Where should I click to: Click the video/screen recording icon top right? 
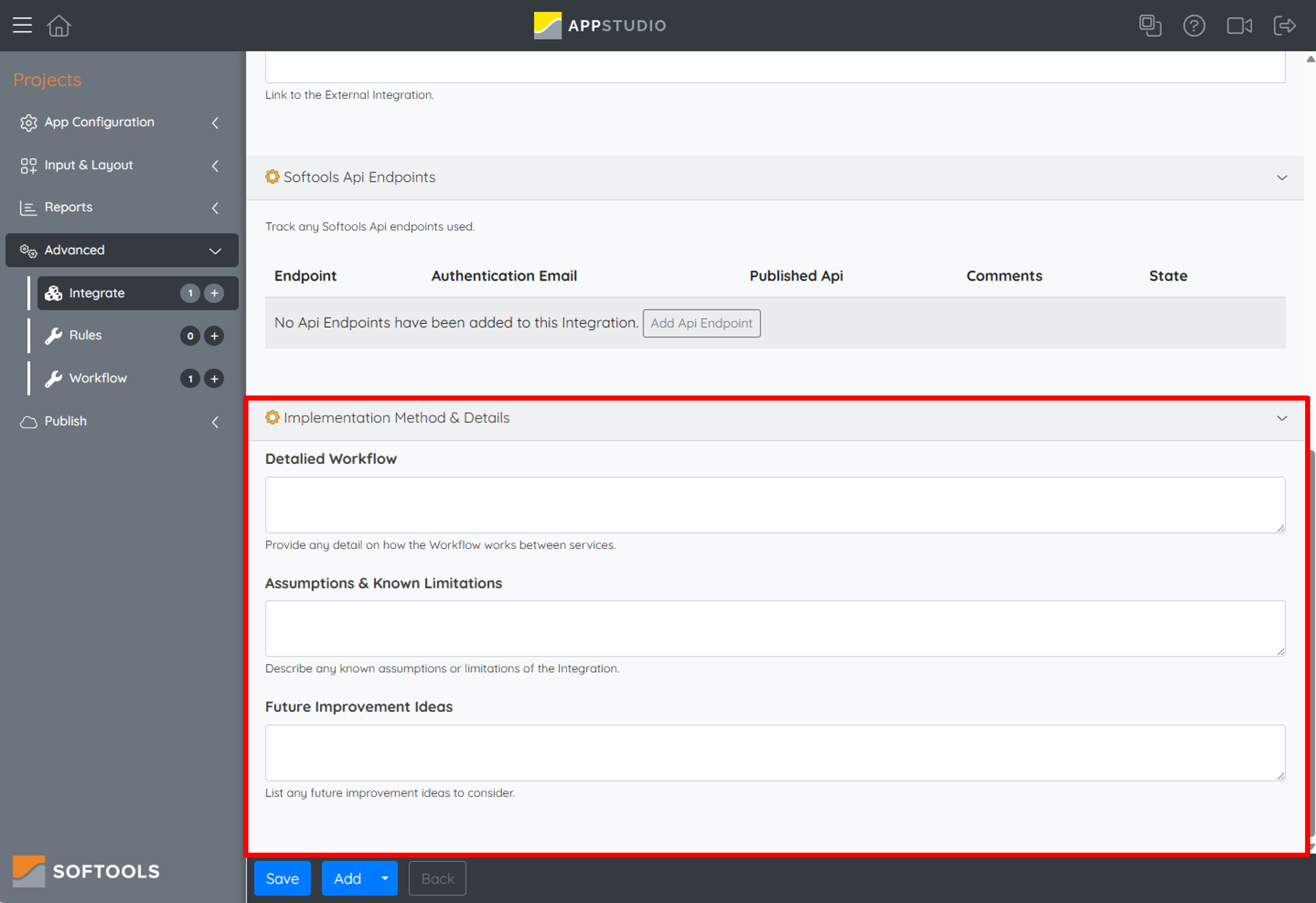point(1239,26)
